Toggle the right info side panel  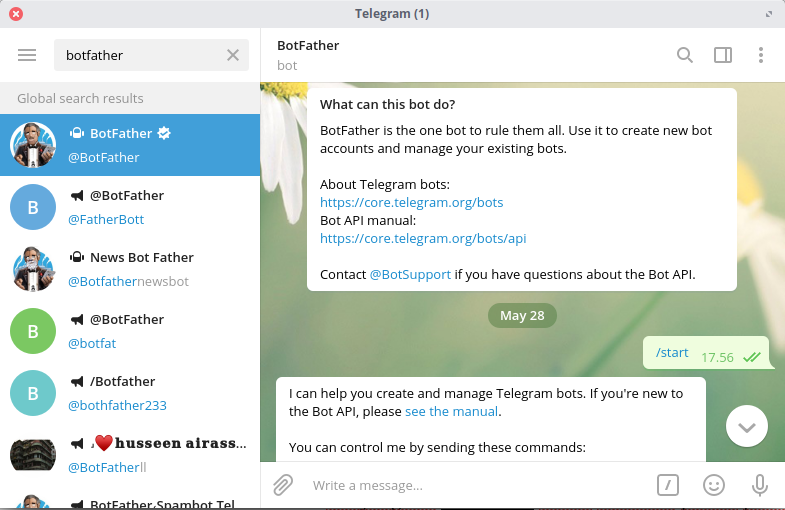722,55
